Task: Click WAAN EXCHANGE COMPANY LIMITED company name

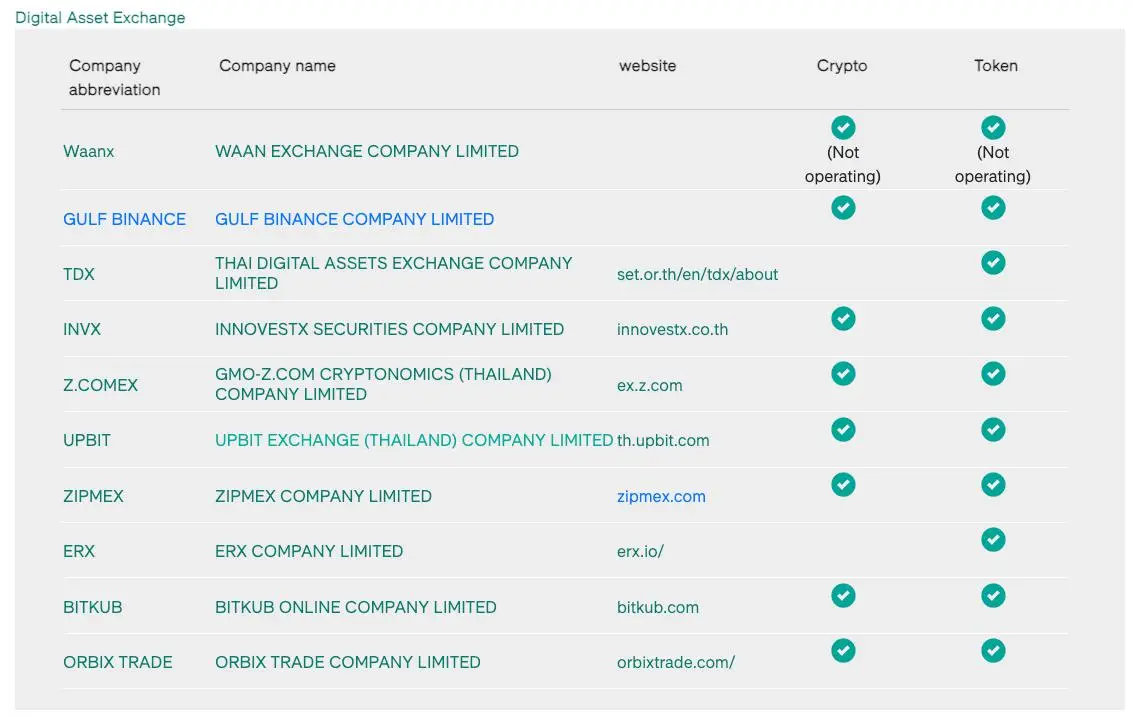Action: pyautogui.click(x=366, y=151)
